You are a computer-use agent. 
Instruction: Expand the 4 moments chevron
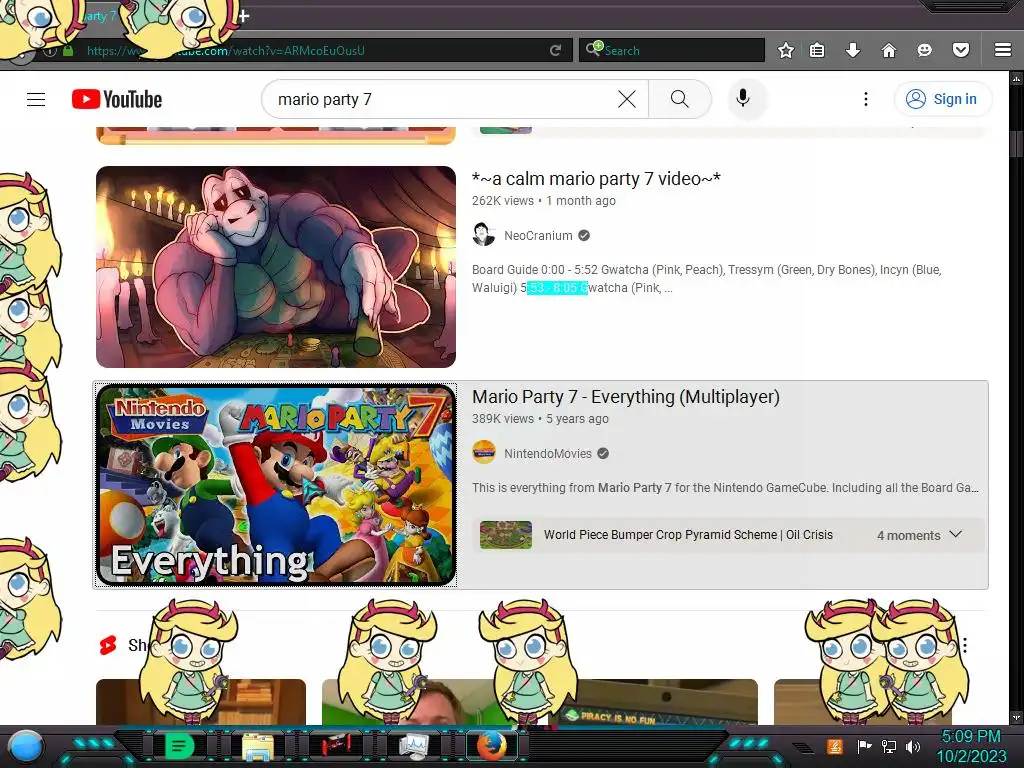click(955, 535)
